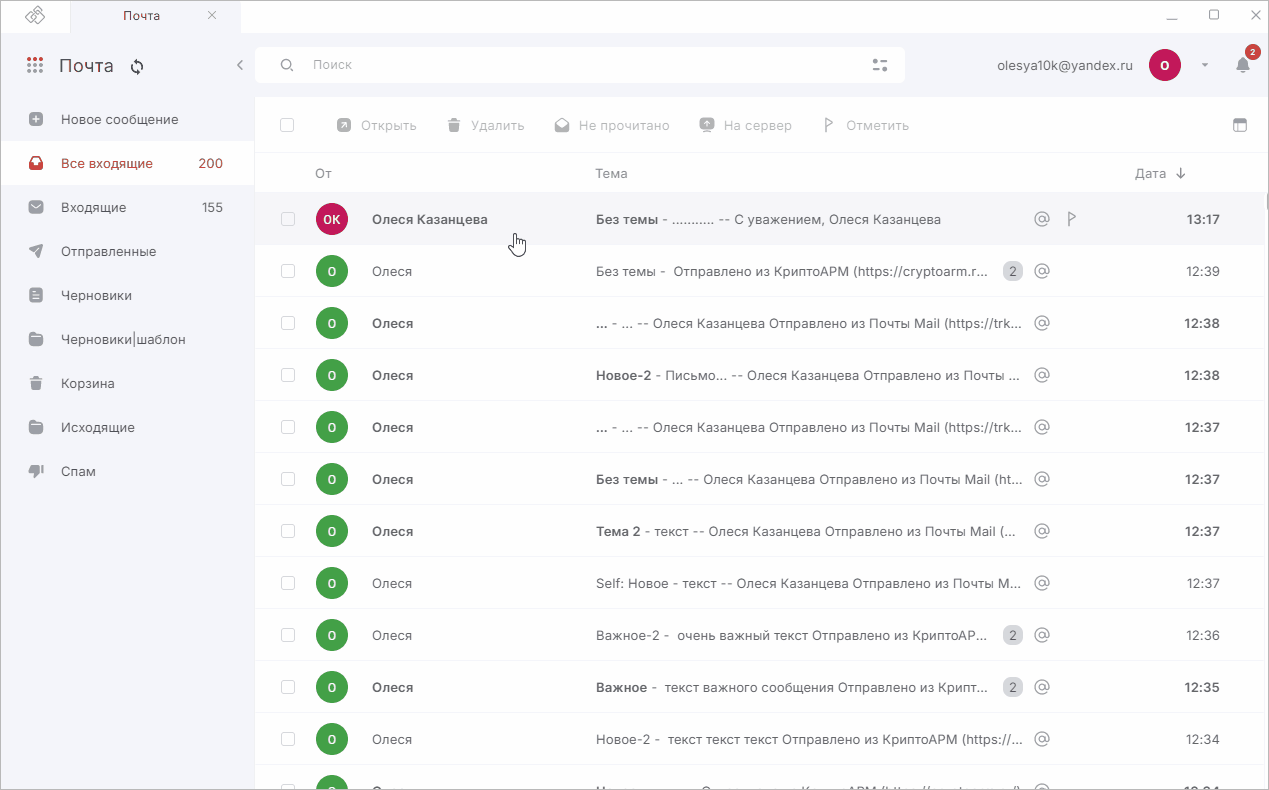Open Входящие folder

[x=127, y=207]
